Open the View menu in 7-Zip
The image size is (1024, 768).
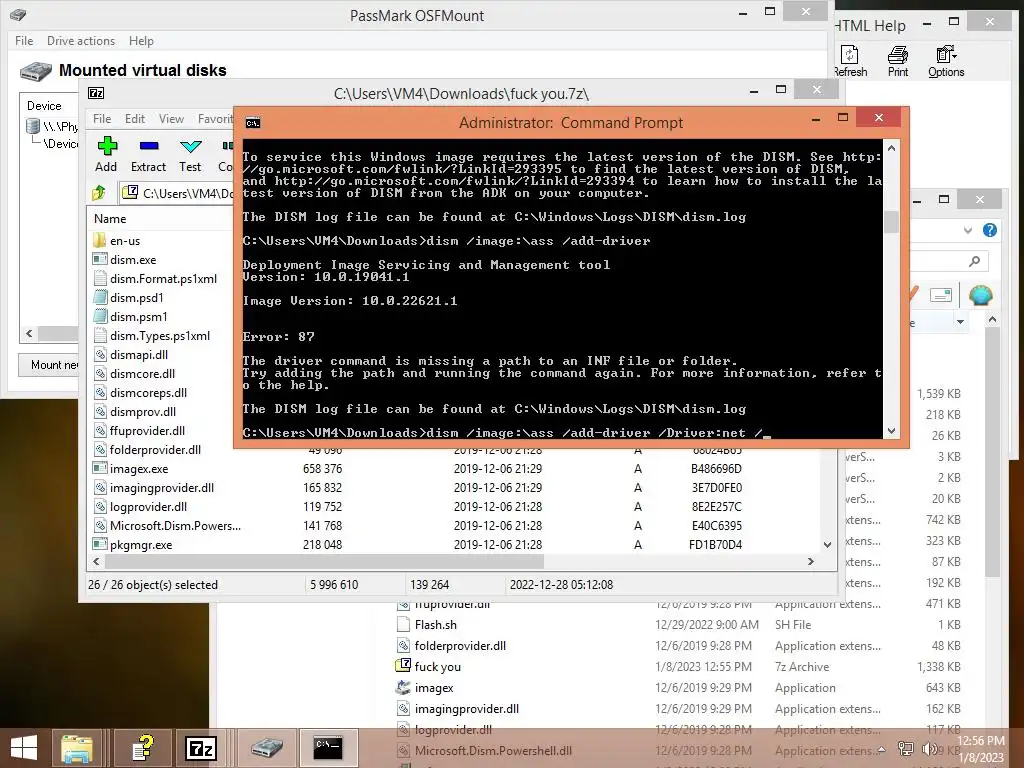tap(171, 118)
